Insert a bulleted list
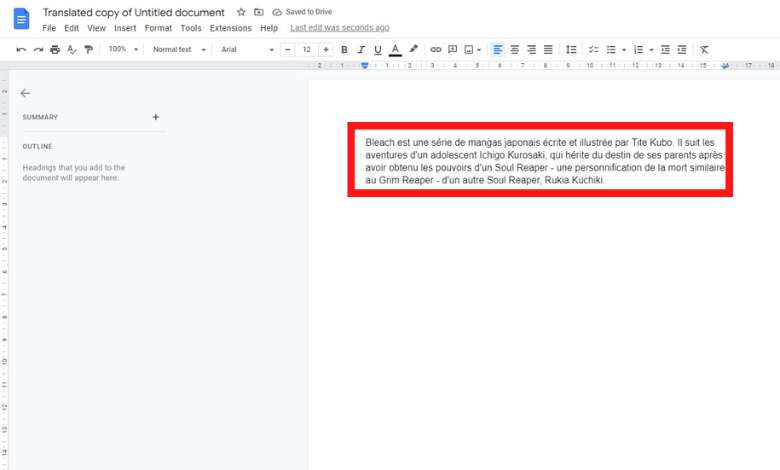This screenshot has height=470, width=780. click(611, 50)
